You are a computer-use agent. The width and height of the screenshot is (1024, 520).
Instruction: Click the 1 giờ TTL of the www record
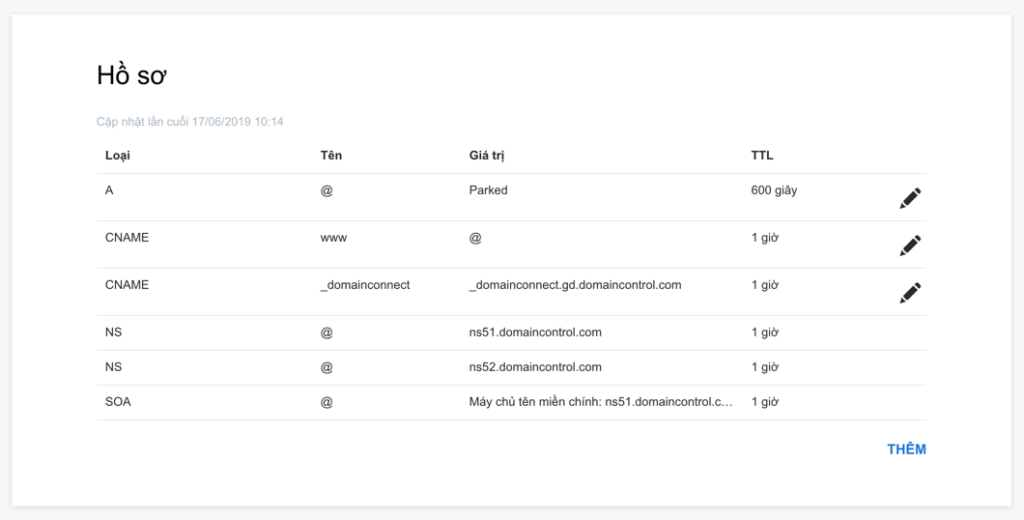[765, 238]
